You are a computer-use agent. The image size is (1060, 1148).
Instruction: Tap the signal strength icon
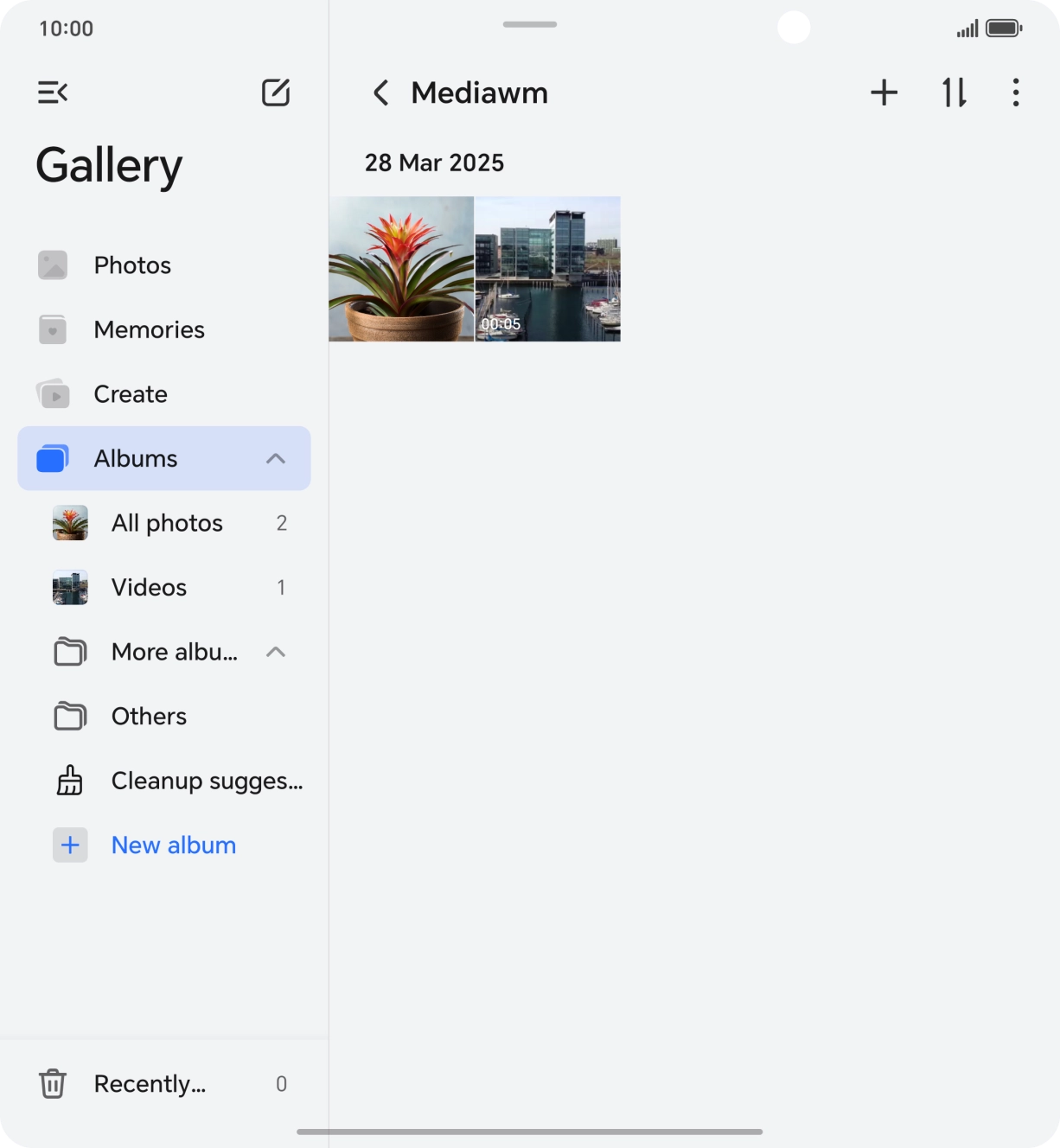coord(967,29)
